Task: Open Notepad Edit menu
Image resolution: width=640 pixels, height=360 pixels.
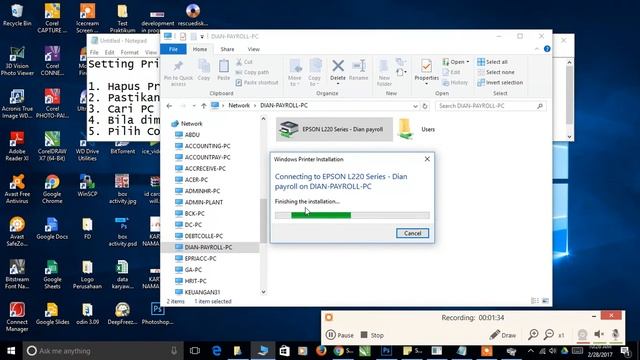Action: point(109,52)
